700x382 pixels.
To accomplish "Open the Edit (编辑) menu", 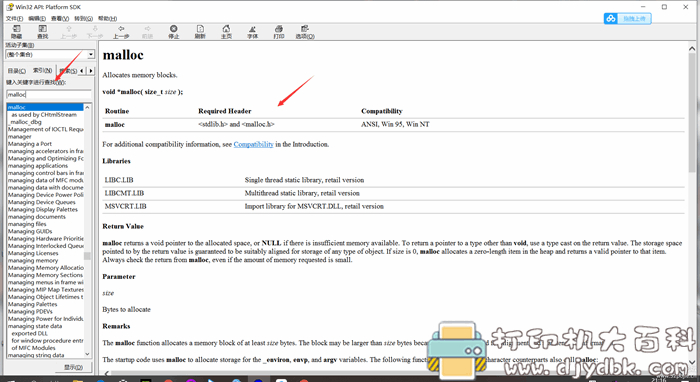I will click(x=37, y=18).
